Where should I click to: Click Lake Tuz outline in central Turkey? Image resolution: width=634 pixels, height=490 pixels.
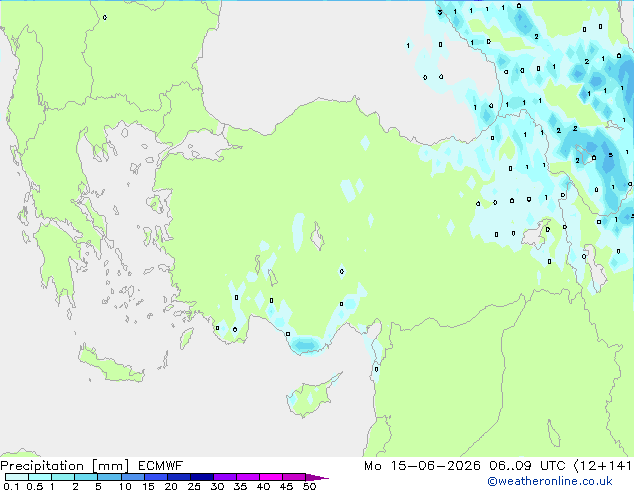(x=317, y=237)
